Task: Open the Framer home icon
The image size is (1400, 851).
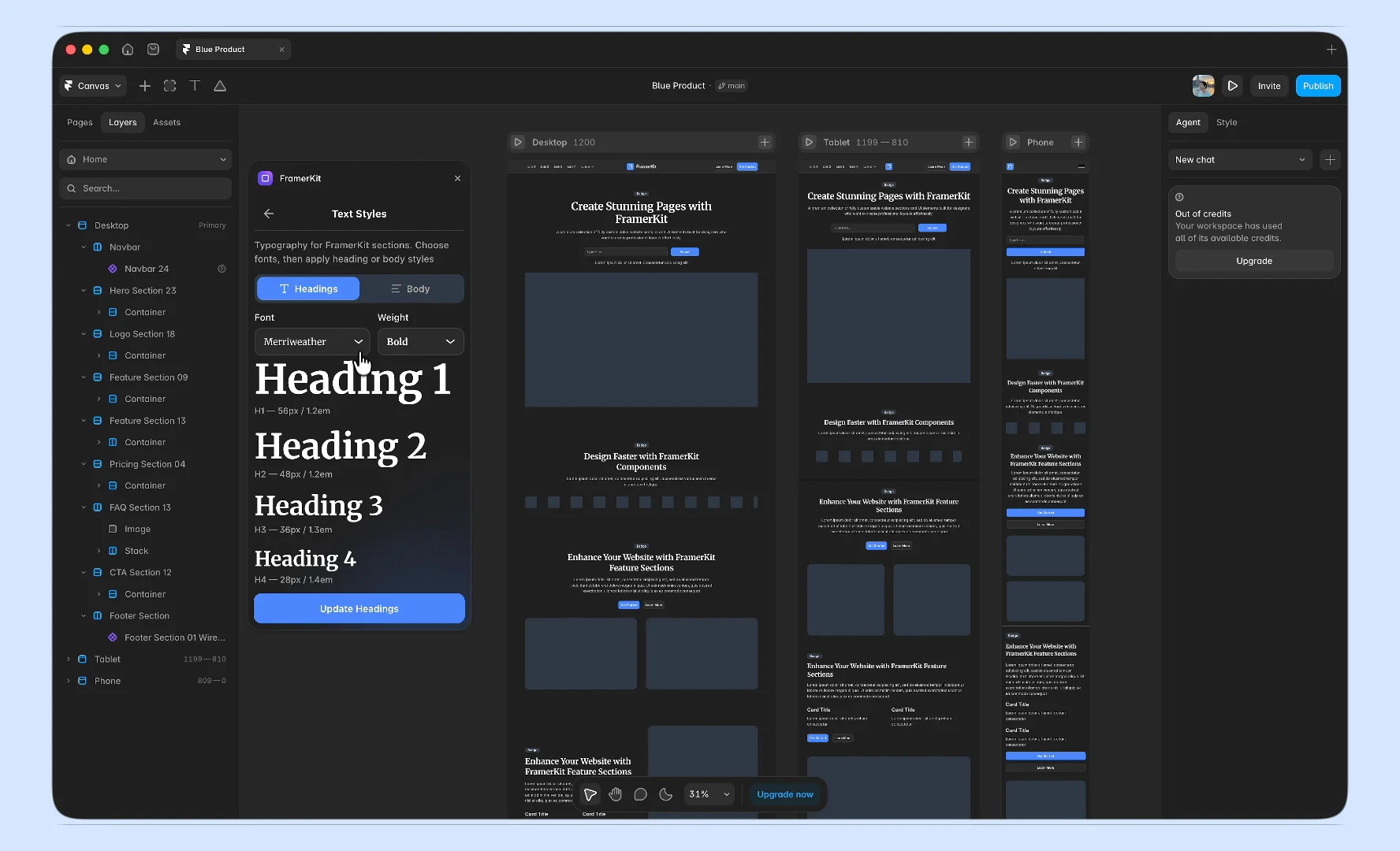Action: coord(128,49)
